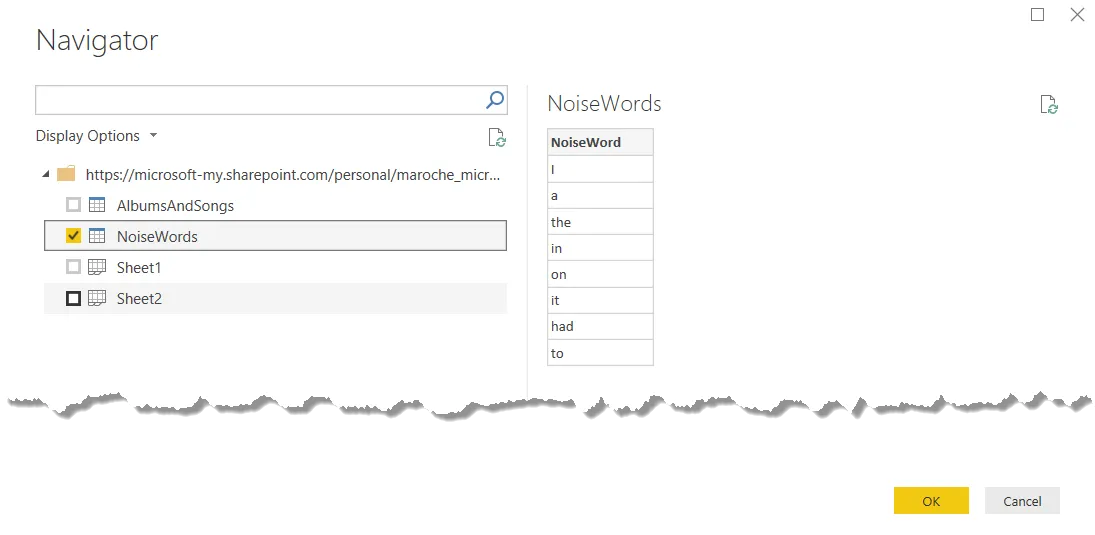Viewport: 1095px width, 535px height.
Task: Click the AlbumsAndSongs table icon
Action: tap(97, 205)
